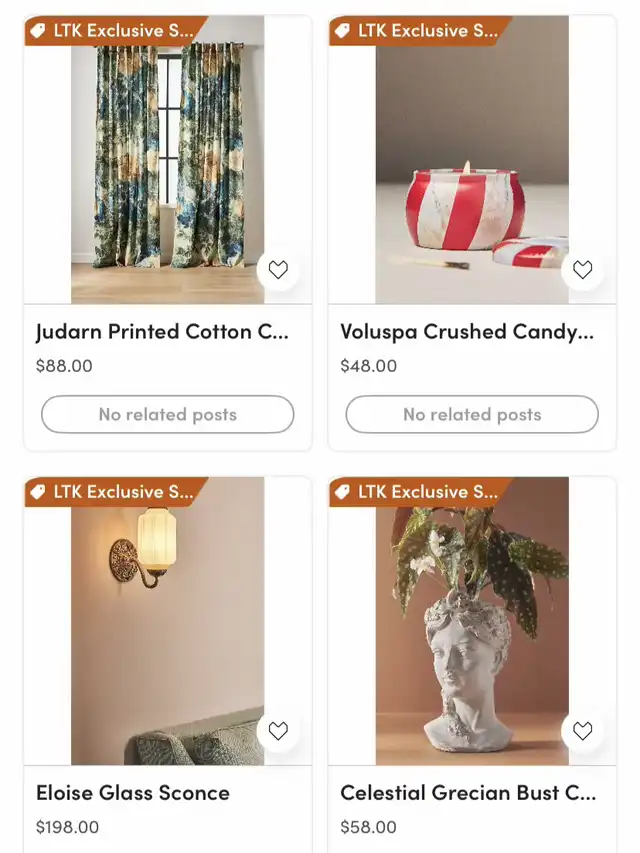Favorite the Judarn Printed Cotton curtain
Viewport: 640px width, 853px height.
pos(278,269)
